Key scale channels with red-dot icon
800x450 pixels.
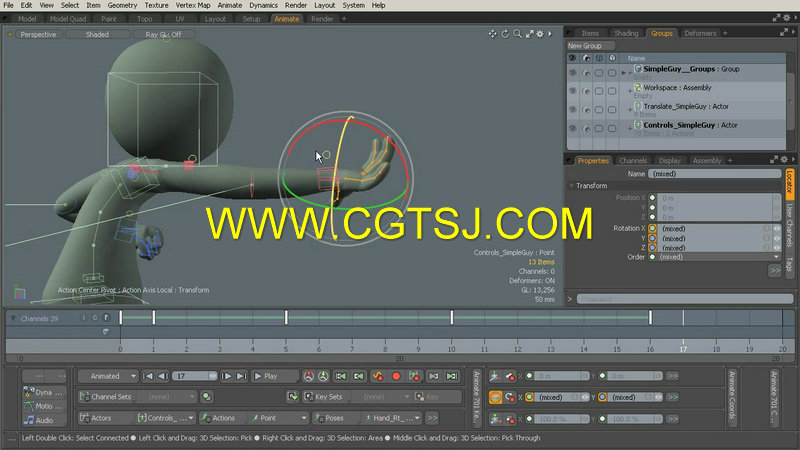[x=510, y=419]
